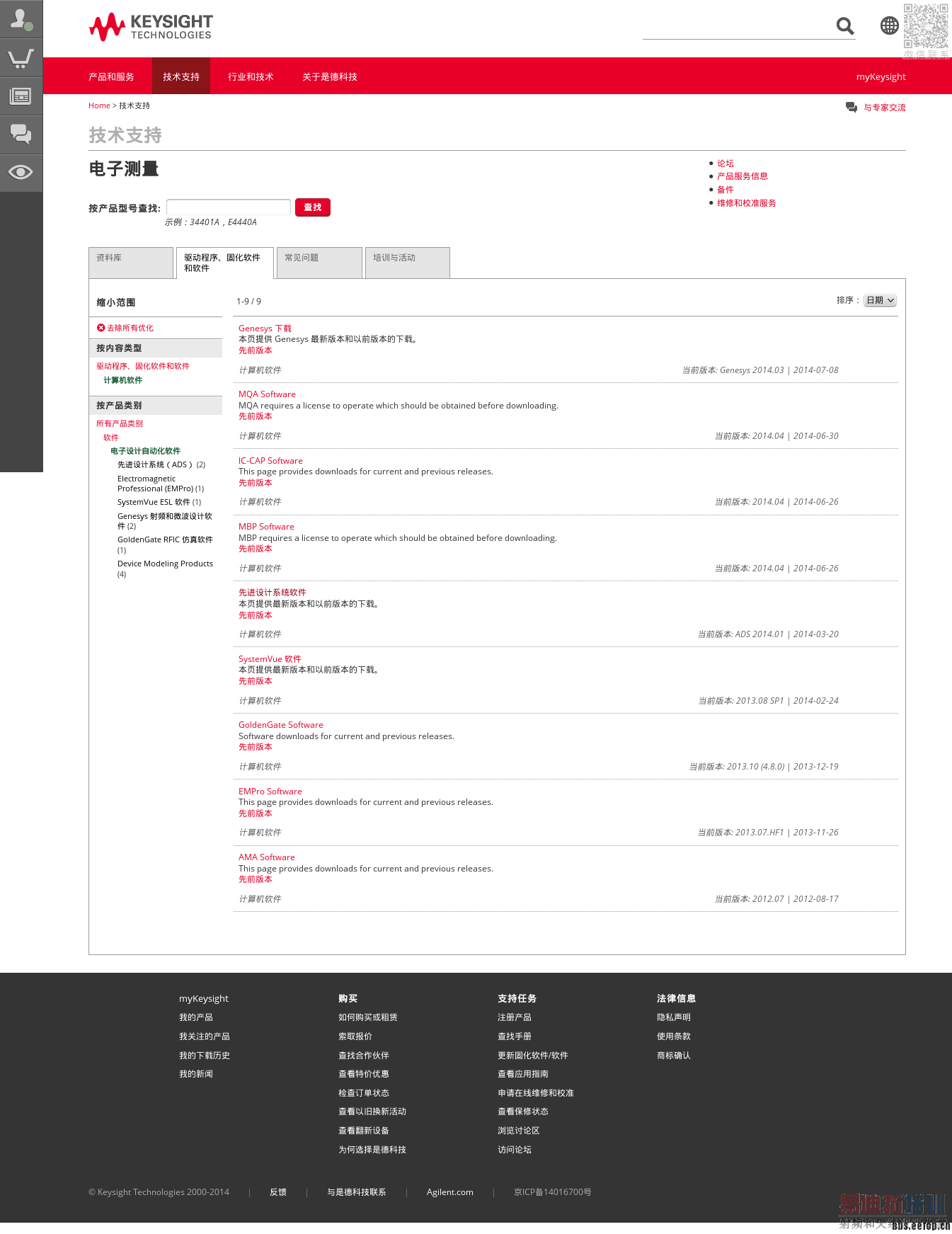Open the Genesys 下载 result
Screen dimensions: 952x1234
(265, 329)
